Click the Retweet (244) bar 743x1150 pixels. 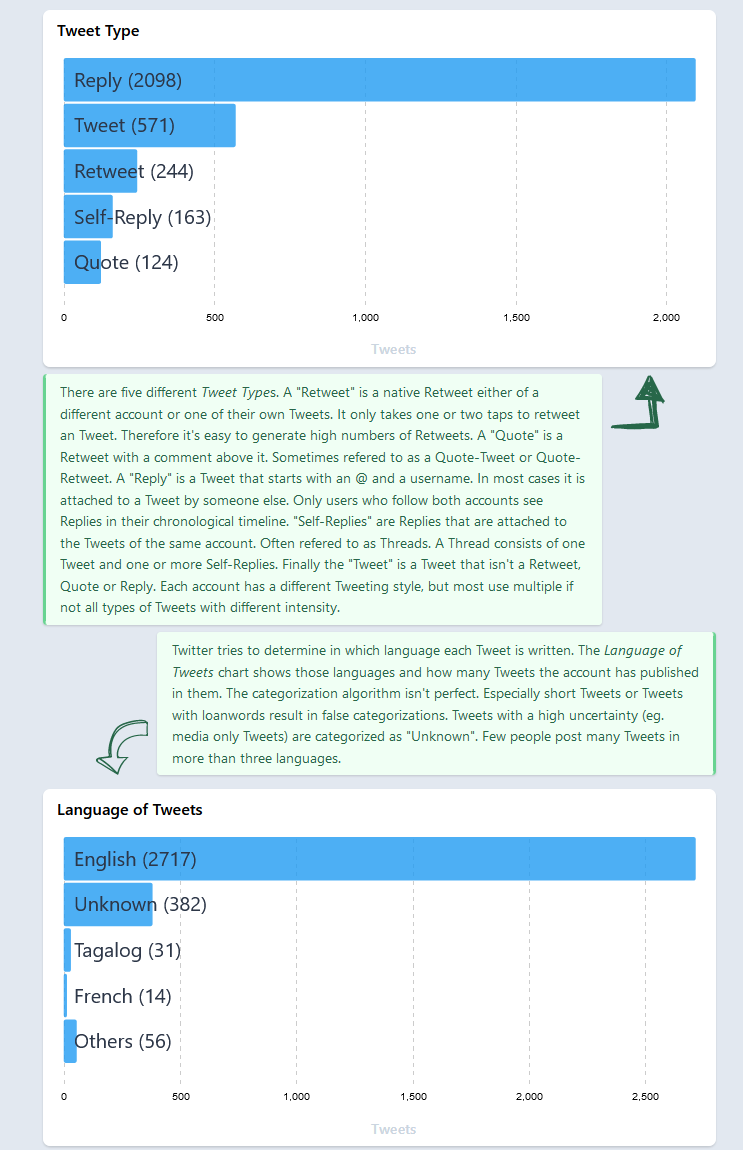coord(101,171)
